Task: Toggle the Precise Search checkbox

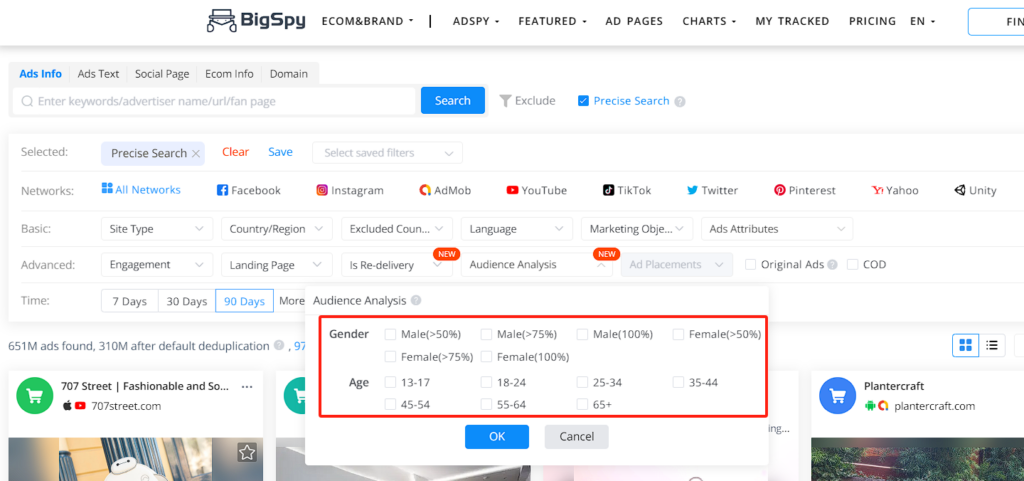Action: [583, 101]
